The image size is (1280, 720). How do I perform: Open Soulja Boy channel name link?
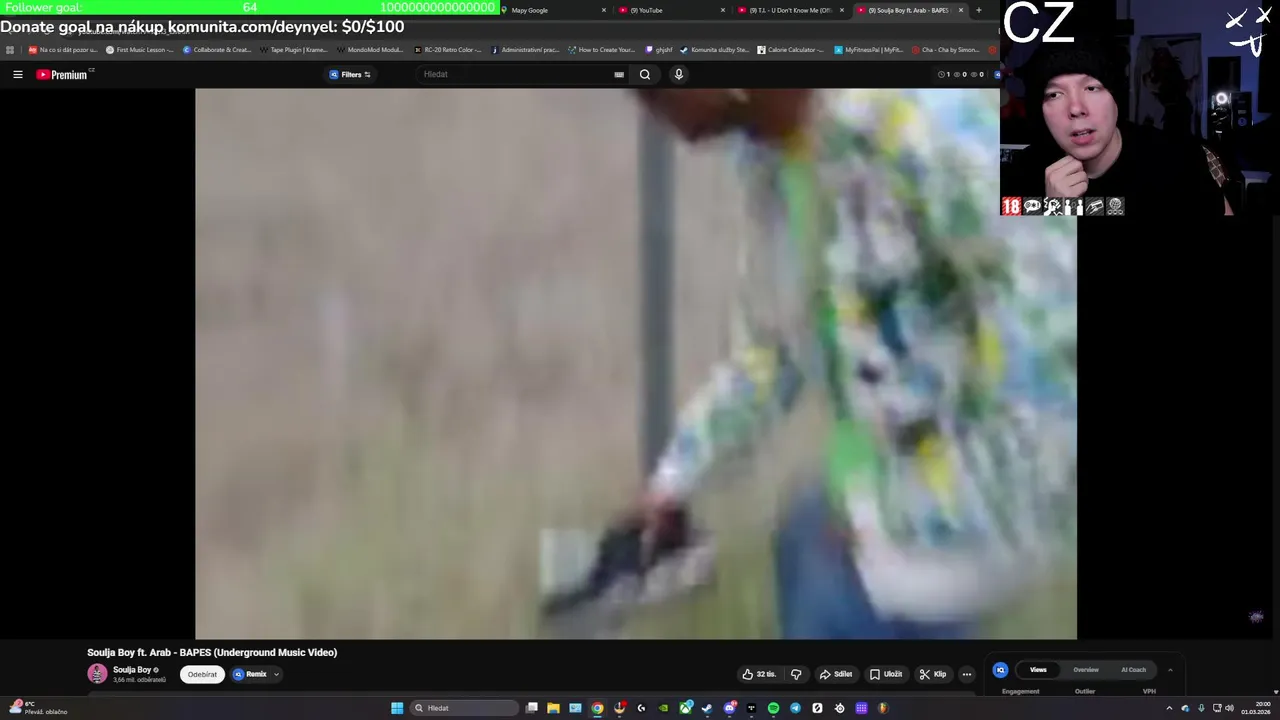[x=132, y=670]
